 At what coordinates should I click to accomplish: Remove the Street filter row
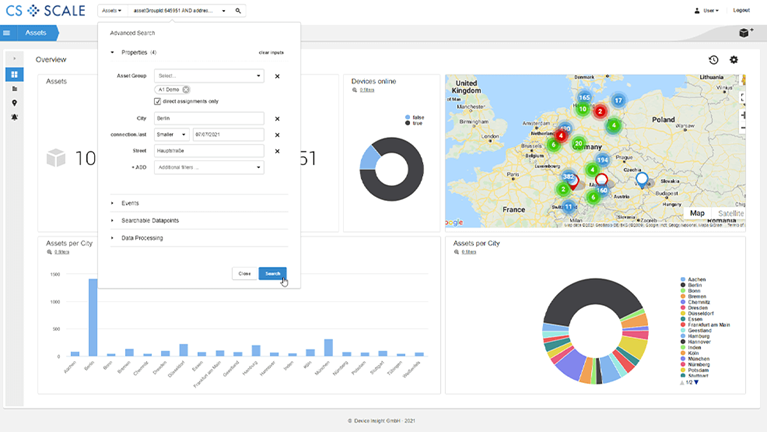pos(277,151)
